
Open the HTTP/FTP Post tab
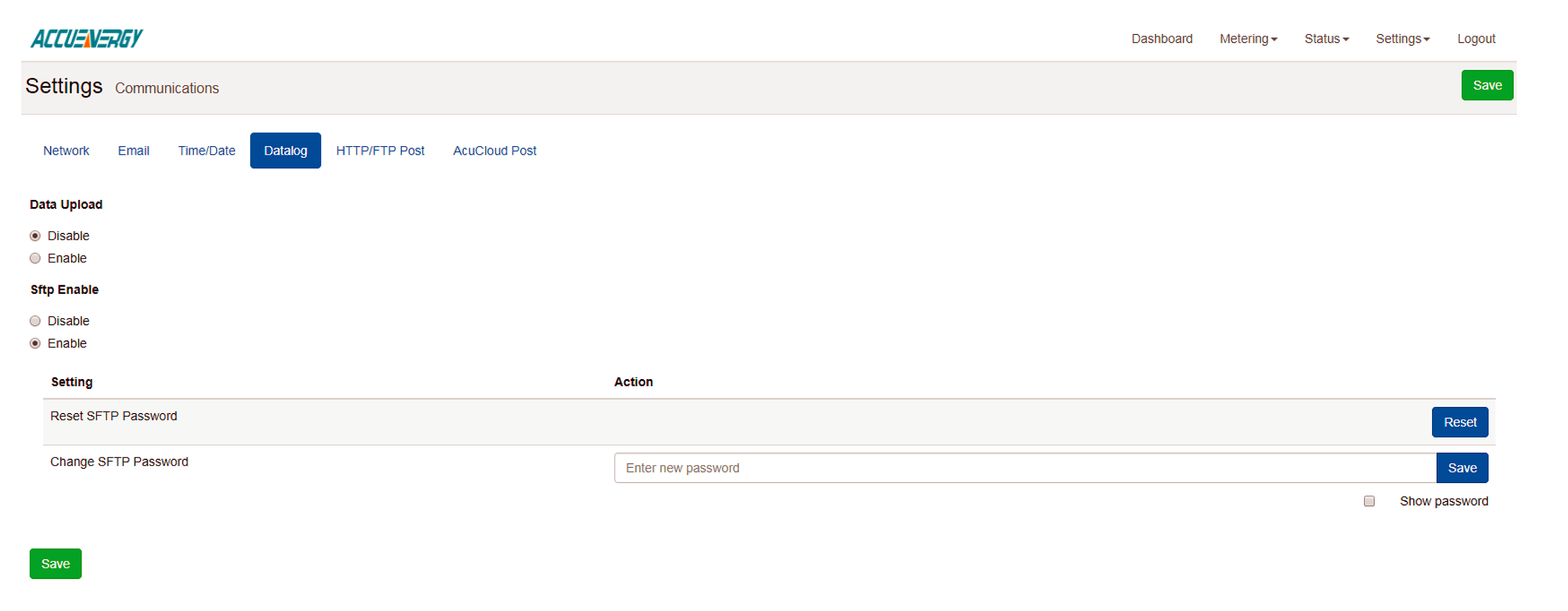tap(380, 151)
